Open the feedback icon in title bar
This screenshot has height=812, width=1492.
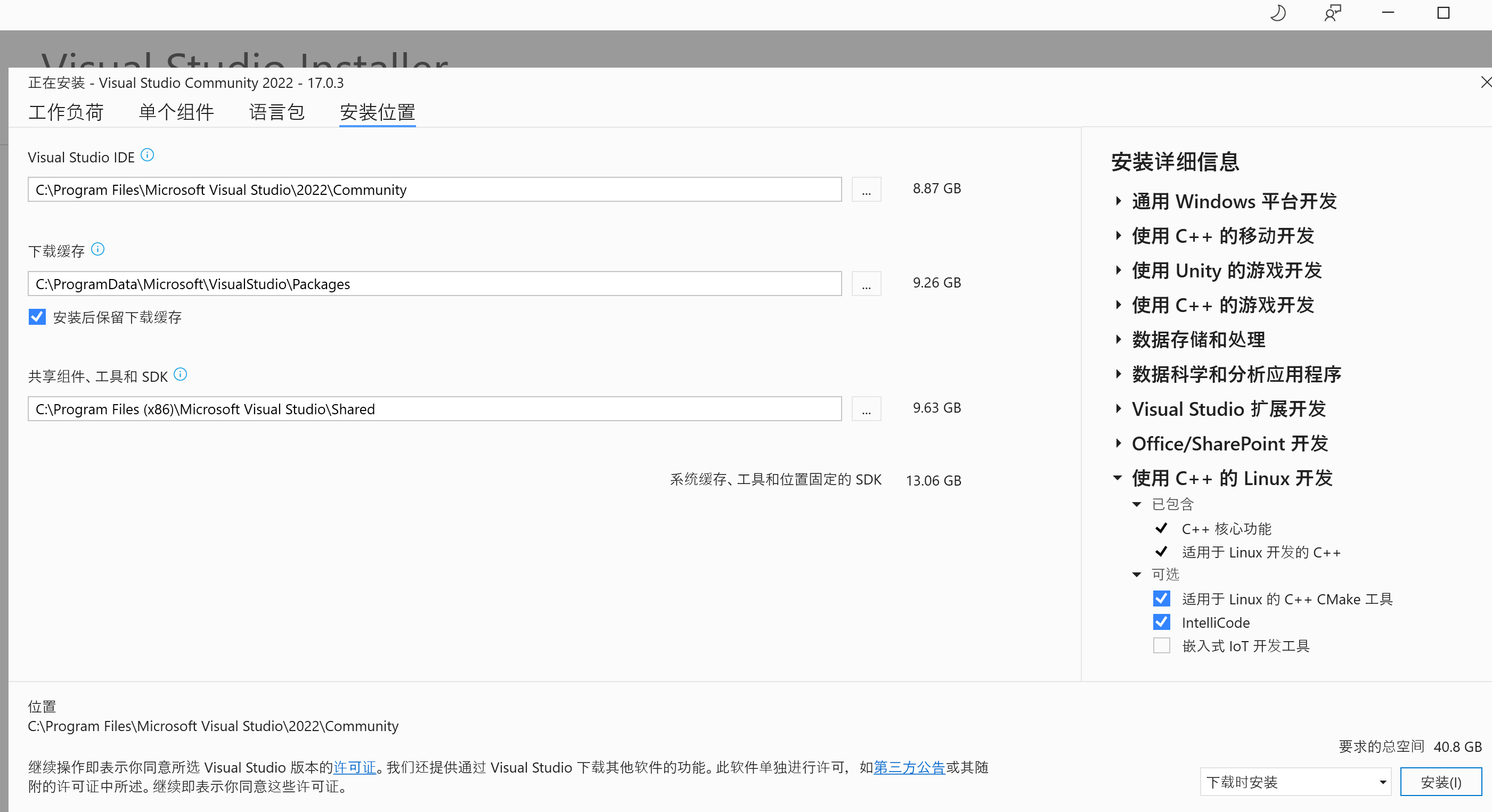1332,13
